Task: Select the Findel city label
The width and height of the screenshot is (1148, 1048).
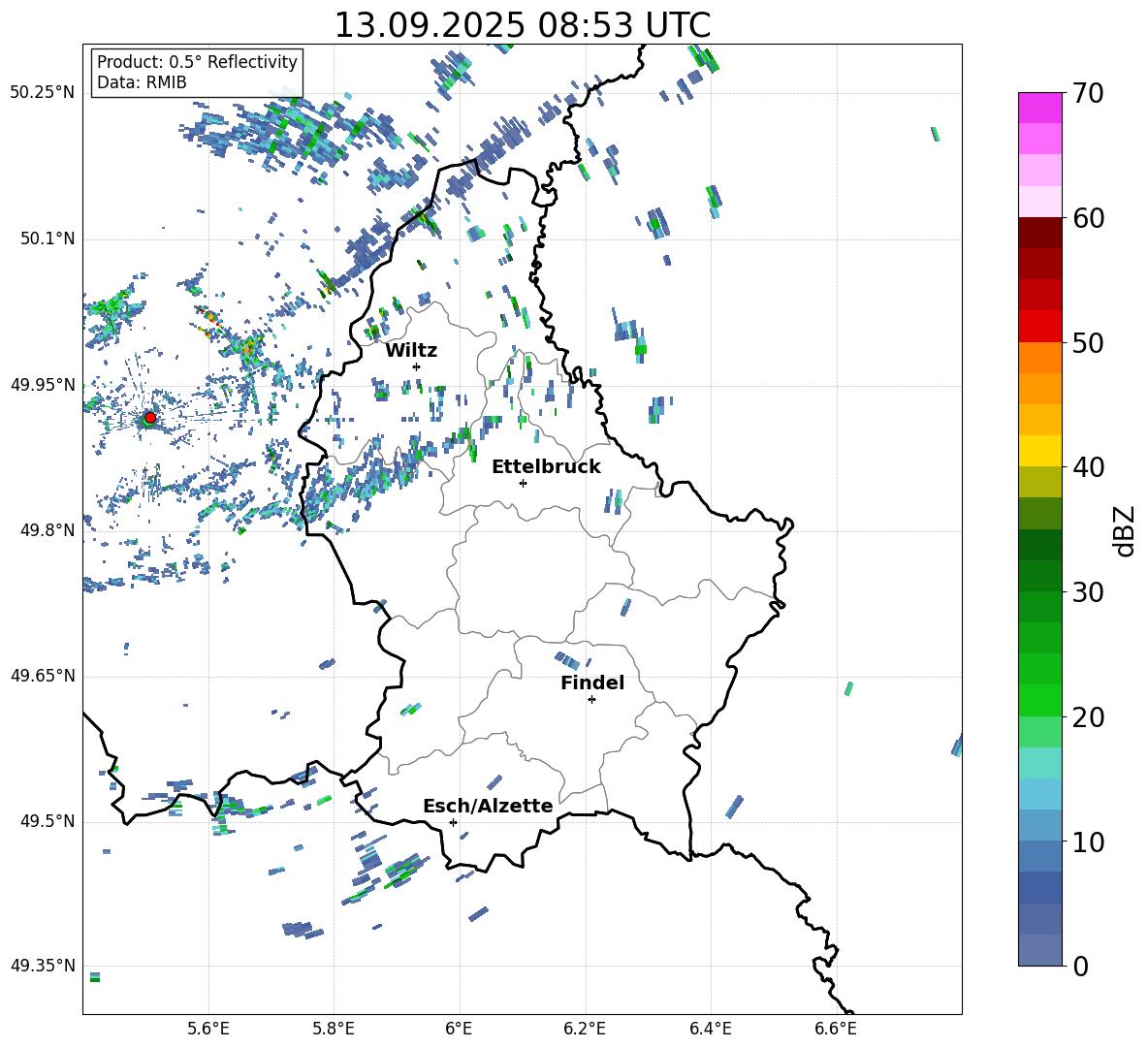Action: click(x=592, y=683)
